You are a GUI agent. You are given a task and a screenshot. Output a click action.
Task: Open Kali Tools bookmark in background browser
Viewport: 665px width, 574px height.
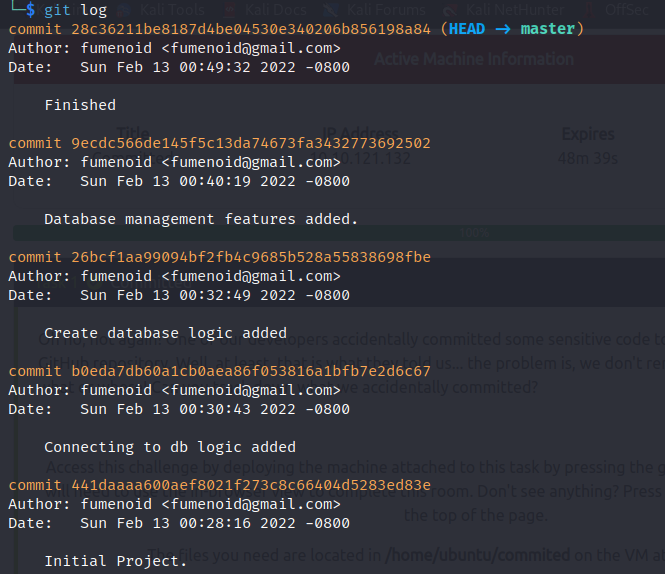click(162, 10)
